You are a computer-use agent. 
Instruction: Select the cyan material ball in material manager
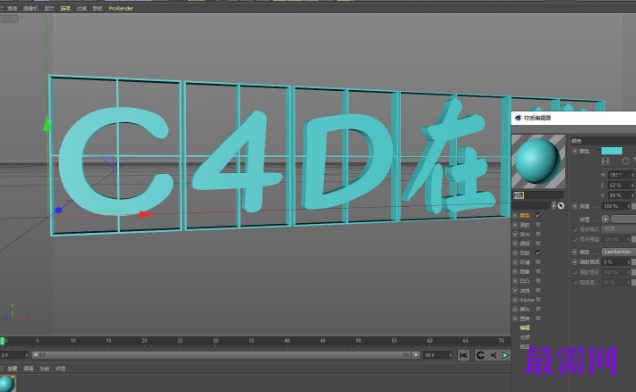(x=7, y=384)
